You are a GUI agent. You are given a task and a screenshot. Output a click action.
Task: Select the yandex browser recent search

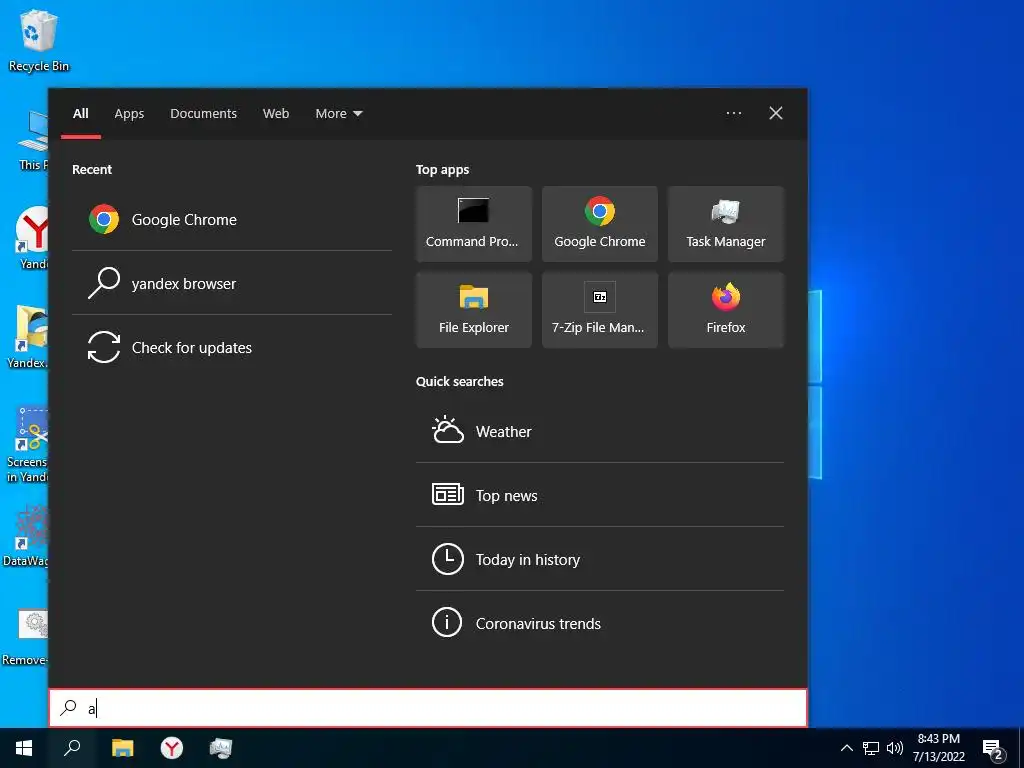(x=232, y=283)
